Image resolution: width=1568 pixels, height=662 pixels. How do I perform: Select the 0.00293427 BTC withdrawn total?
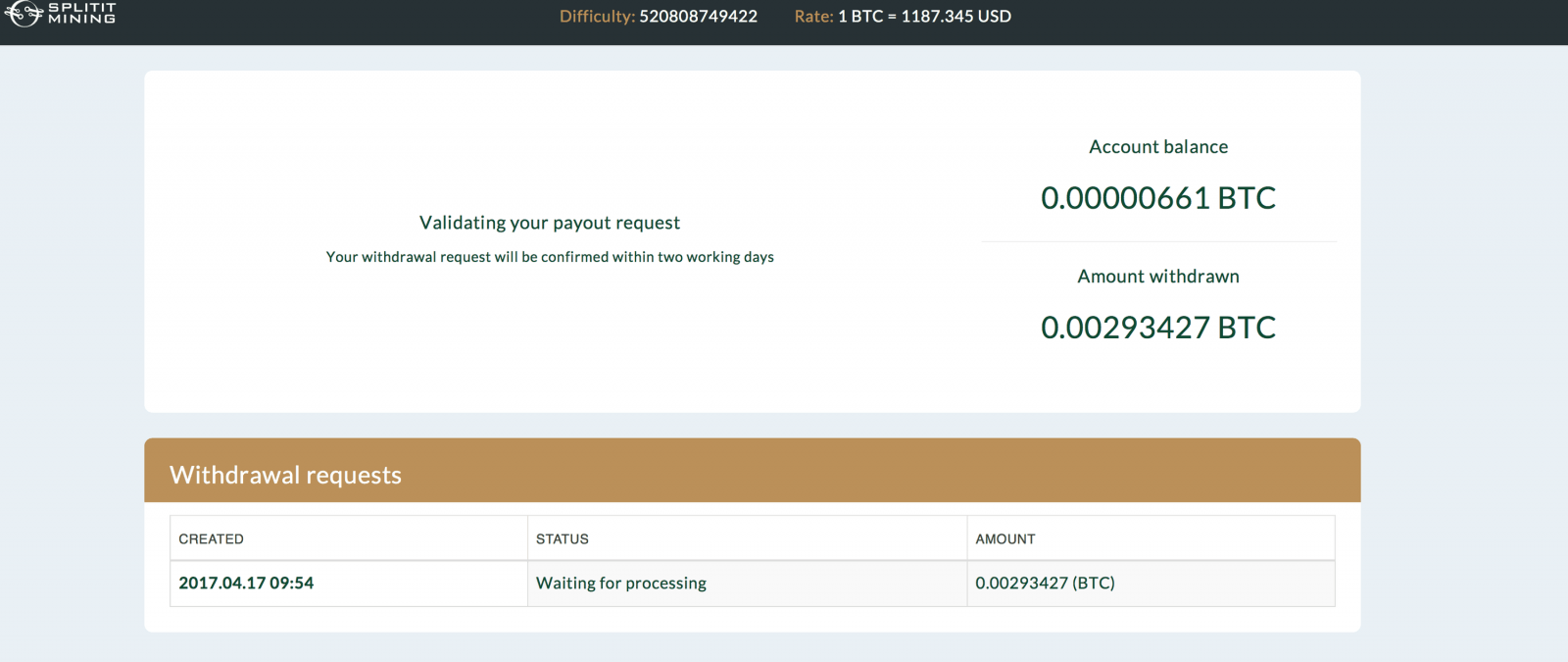[1158, 328]
